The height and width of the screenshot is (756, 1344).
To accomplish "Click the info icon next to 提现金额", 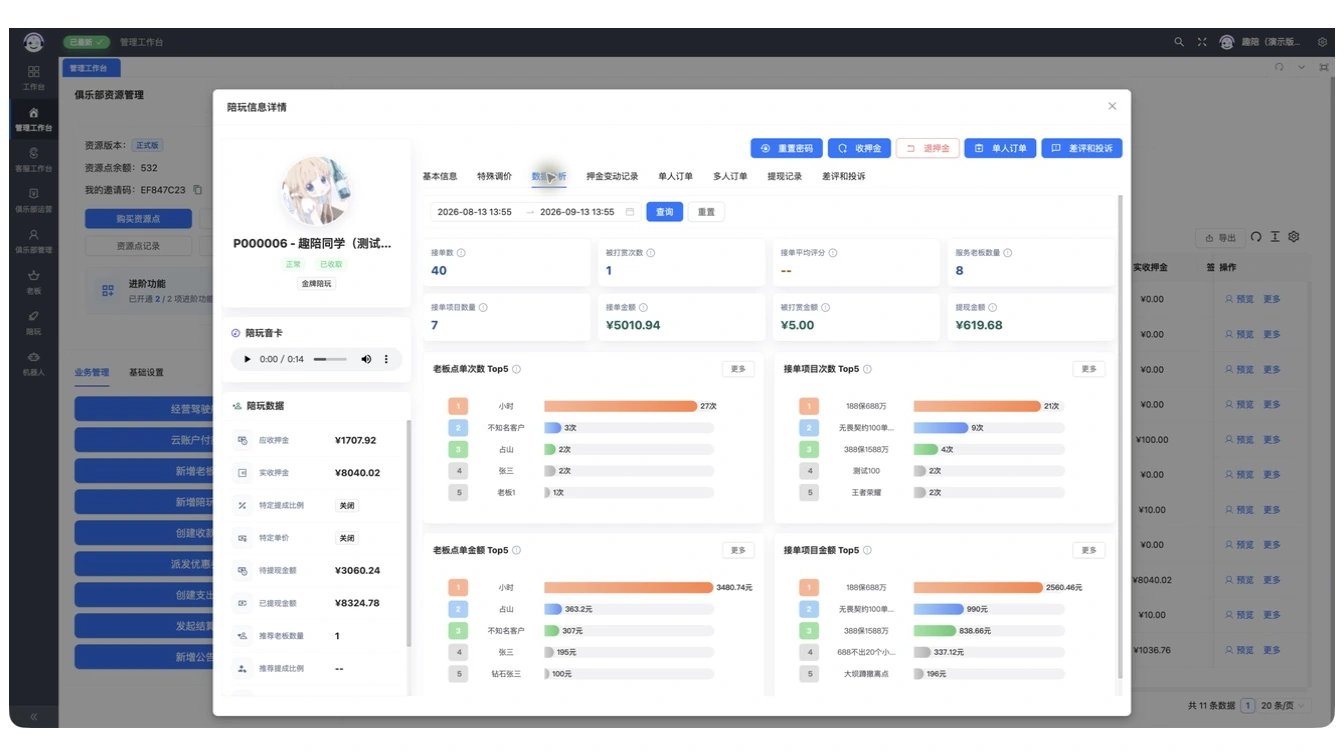I will (x=992, y=308).
